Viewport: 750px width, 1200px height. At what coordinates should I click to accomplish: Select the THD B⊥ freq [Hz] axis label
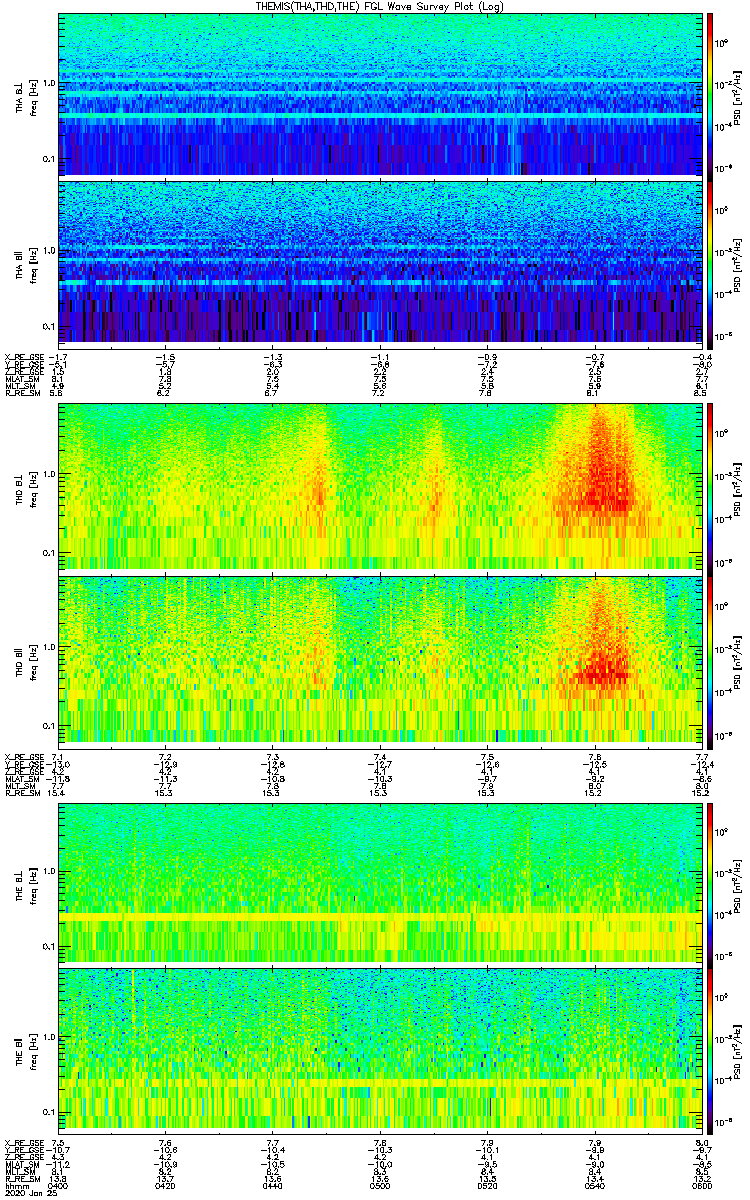(26, 487)
